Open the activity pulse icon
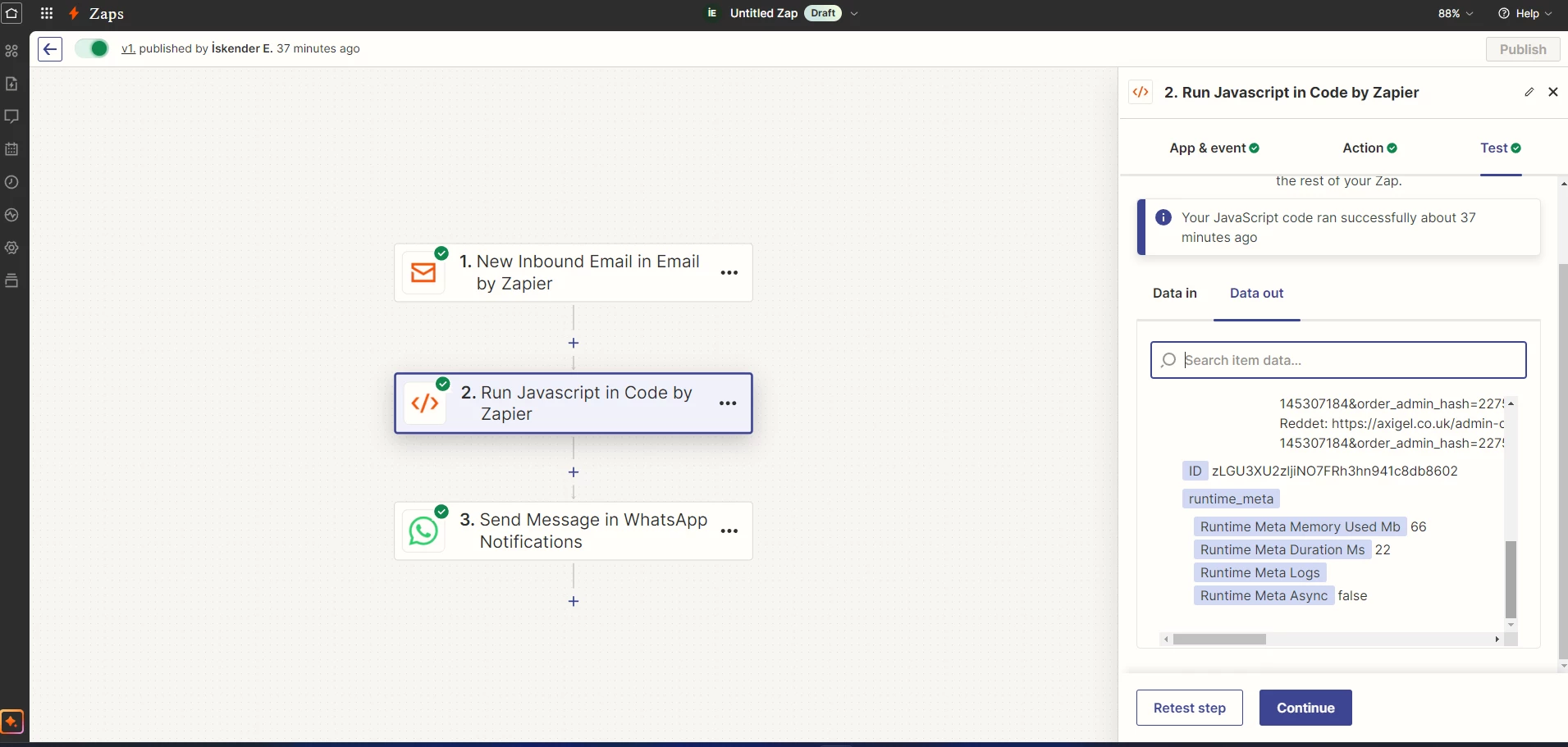 pyautogui.click(x=11, y=215)
